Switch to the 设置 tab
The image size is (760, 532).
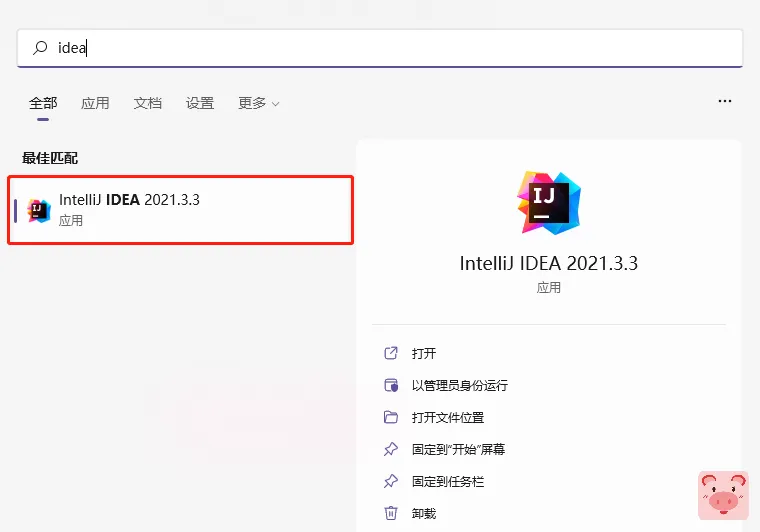(x=200, y=103)
